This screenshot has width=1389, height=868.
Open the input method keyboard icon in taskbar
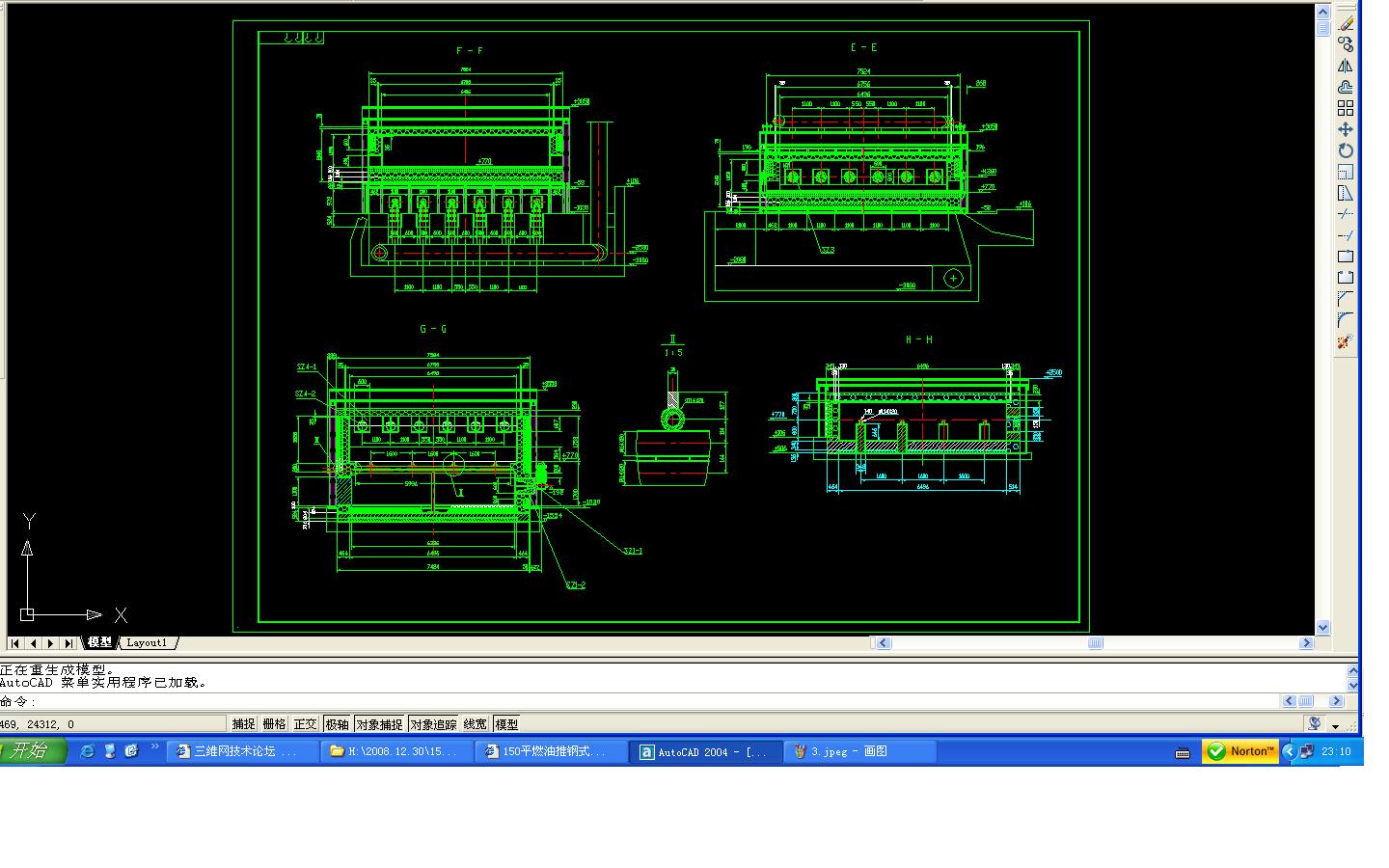[x=1183, y=753]
